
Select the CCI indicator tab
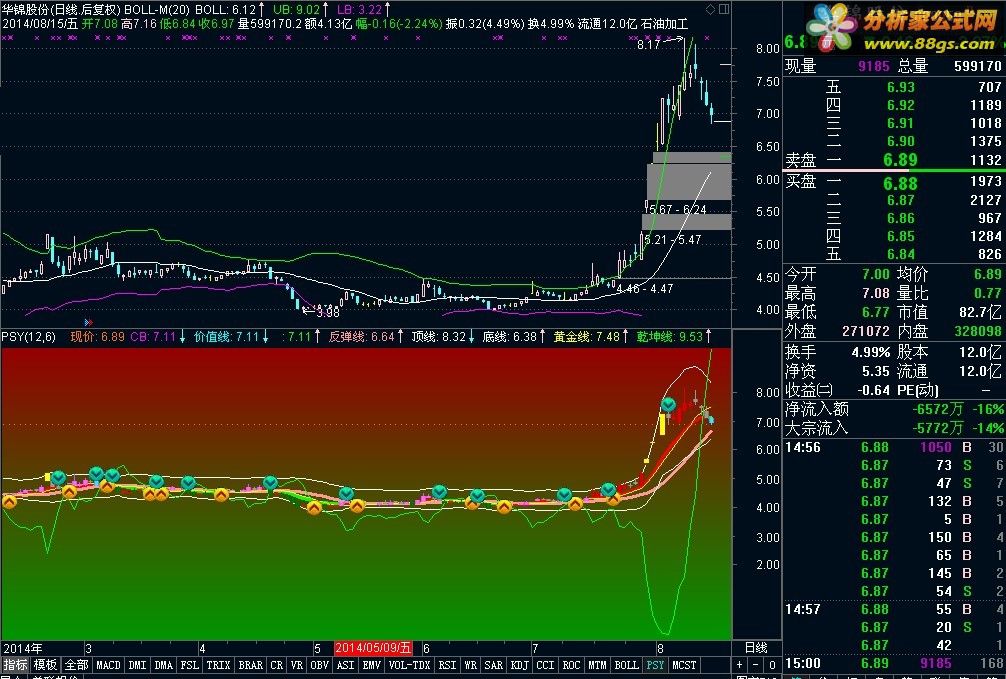[x=545, y=665]
